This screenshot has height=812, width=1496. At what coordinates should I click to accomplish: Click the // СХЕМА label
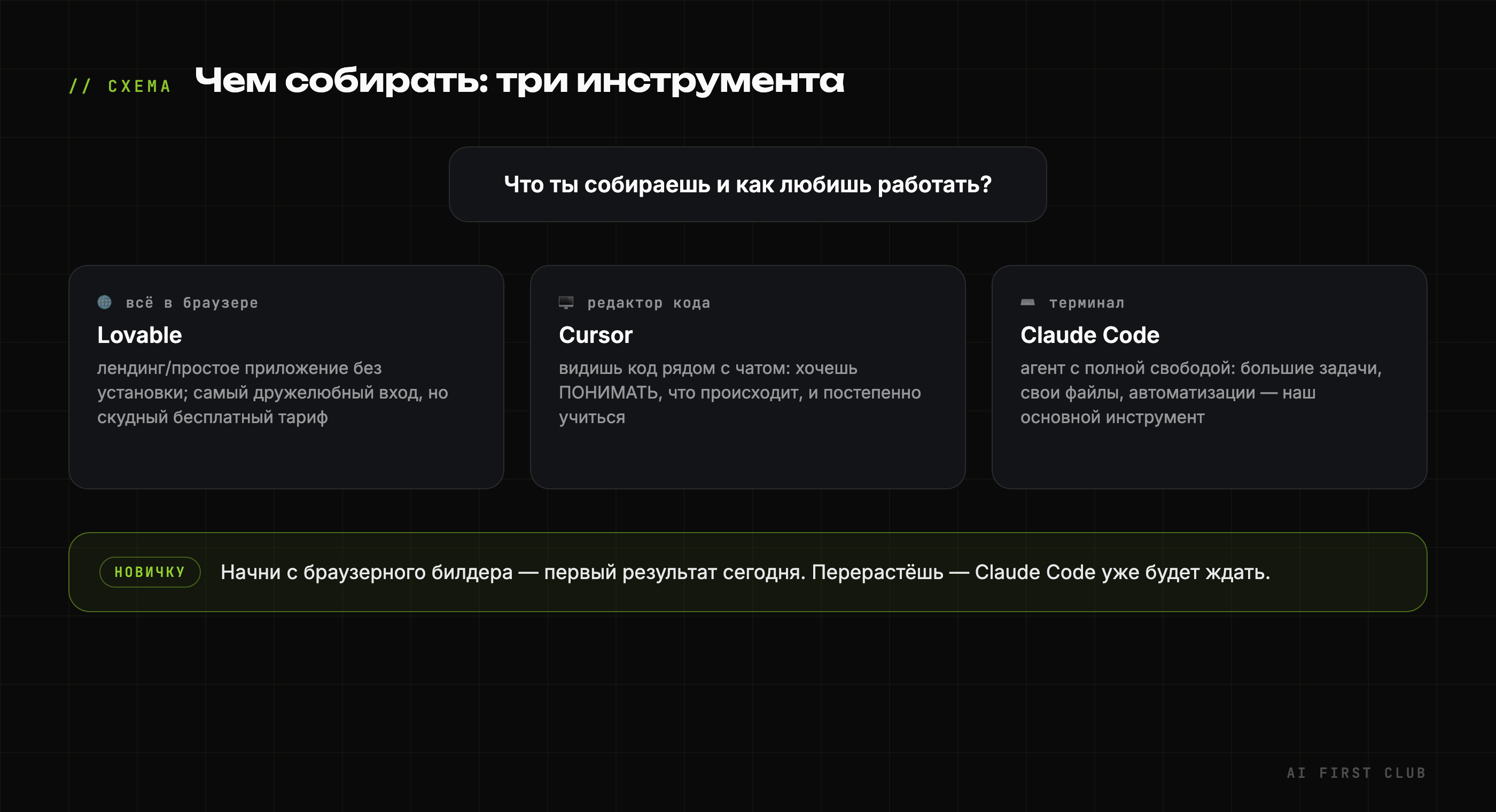coord(120,87)
